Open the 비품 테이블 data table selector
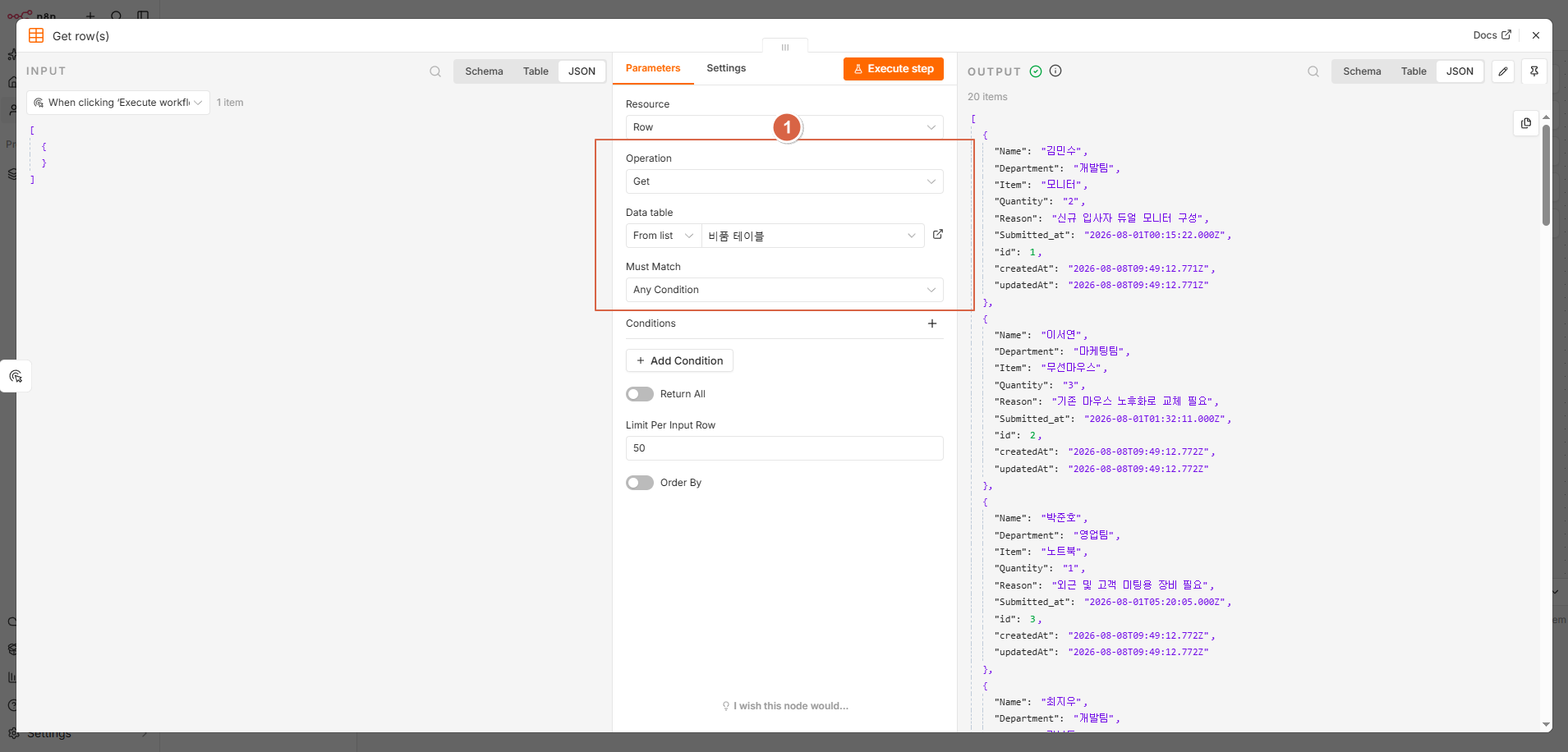 click(813, 236)
